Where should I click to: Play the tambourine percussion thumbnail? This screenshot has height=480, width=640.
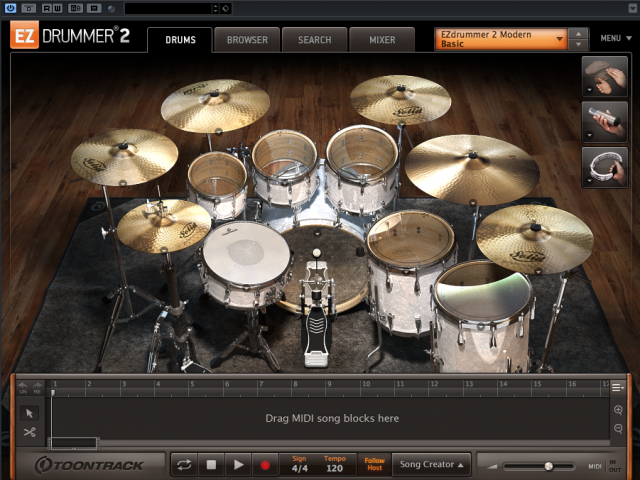point(604,167)
